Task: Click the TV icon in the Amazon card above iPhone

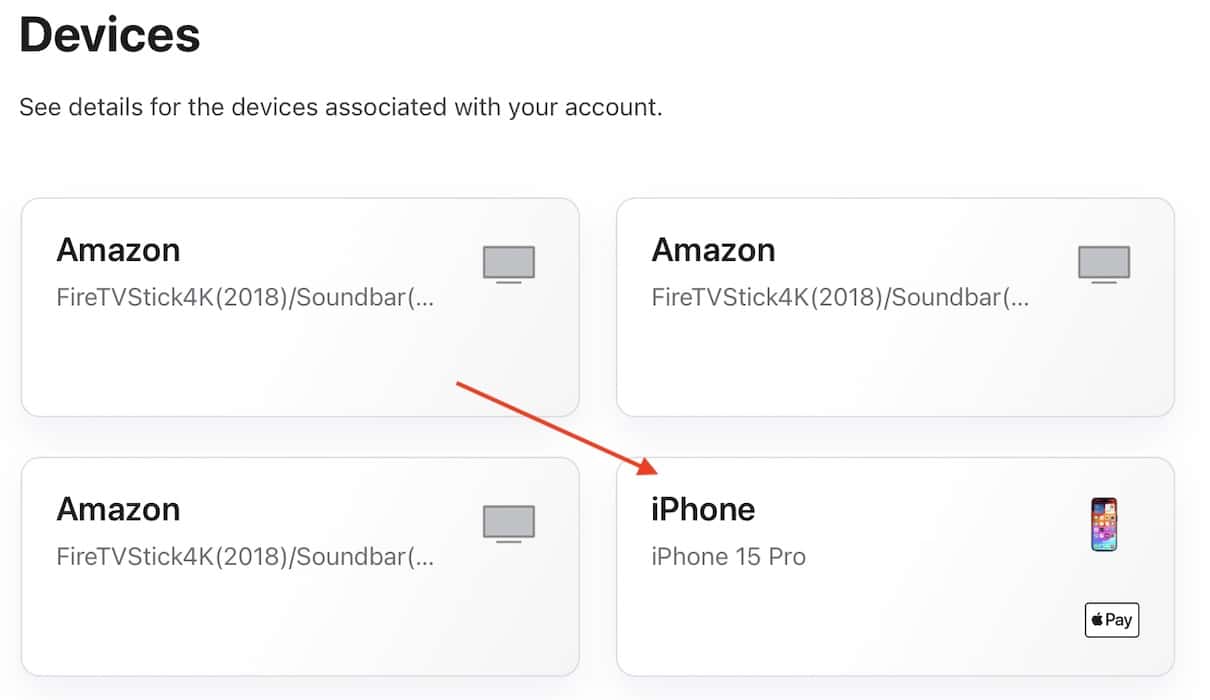Action: pos(1104,264)
